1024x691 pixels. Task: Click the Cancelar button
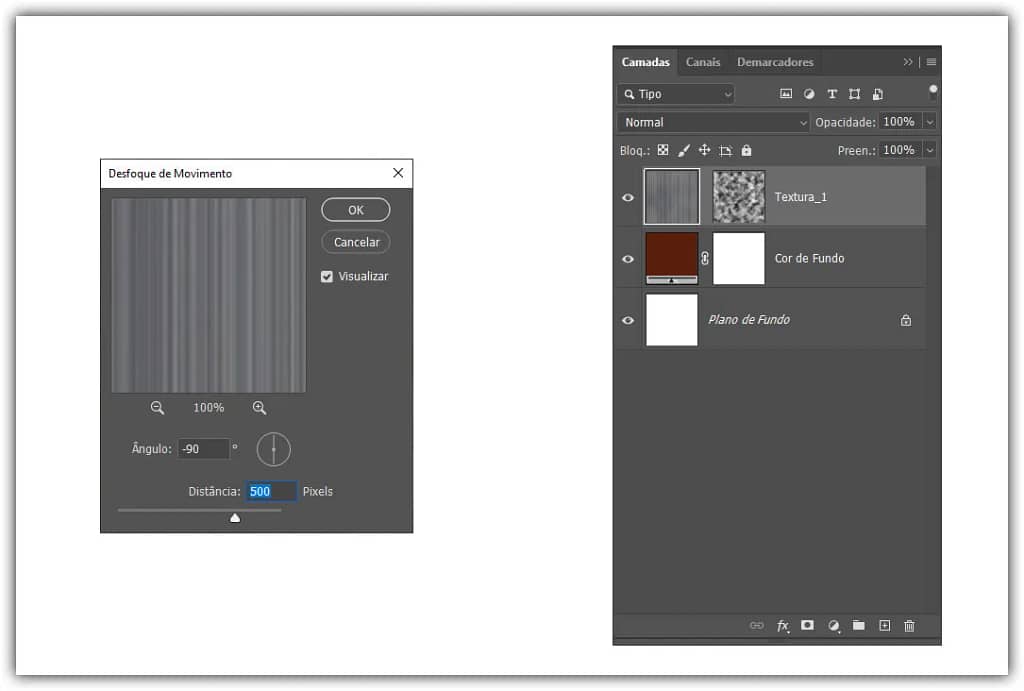click(356, 242)
